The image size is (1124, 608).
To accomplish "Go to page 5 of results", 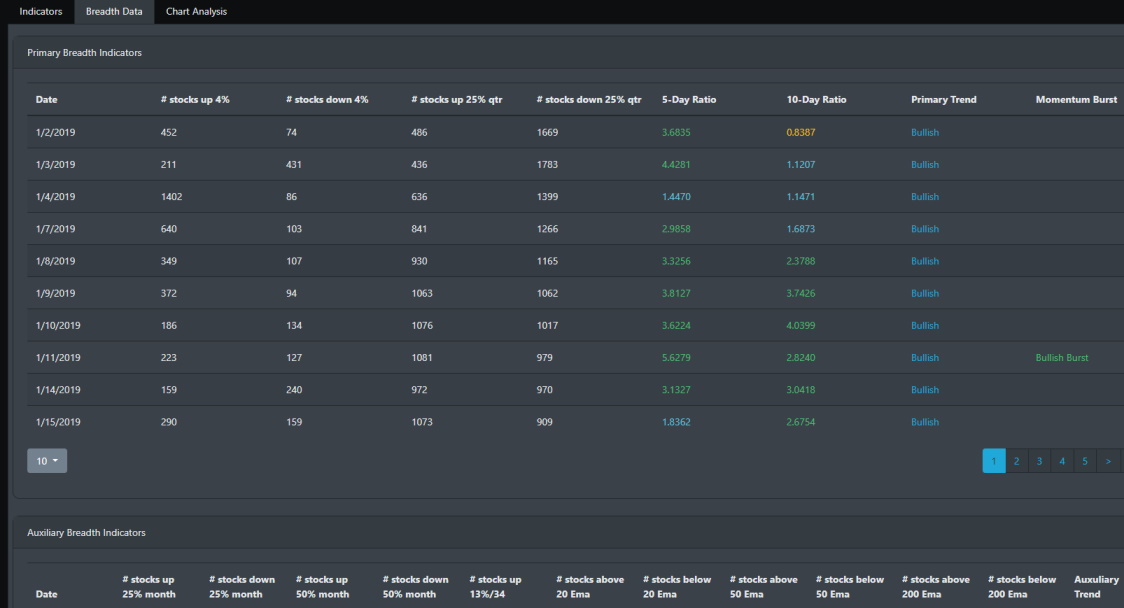I will pos(1085,461).
